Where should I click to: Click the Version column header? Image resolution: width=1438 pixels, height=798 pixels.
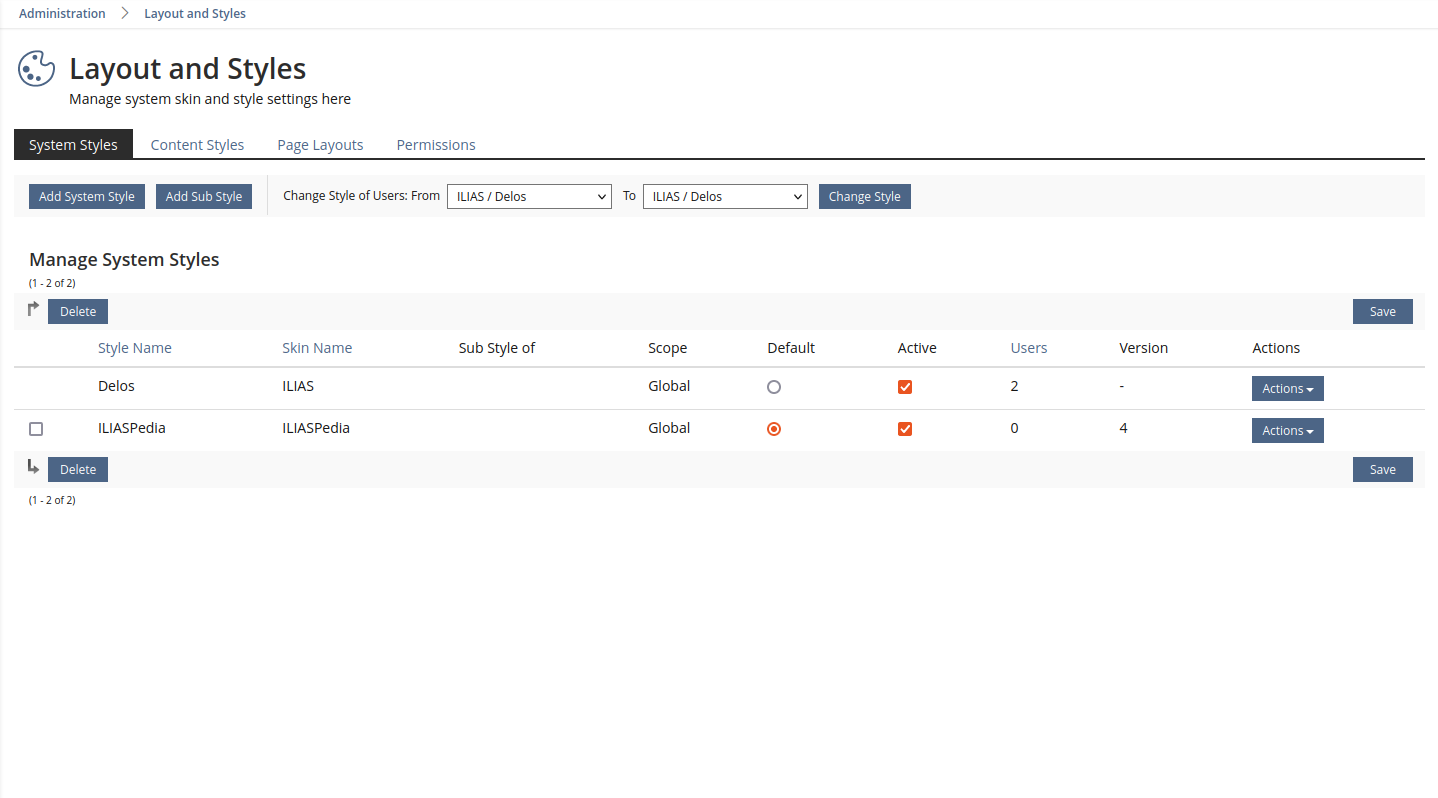1144,348
